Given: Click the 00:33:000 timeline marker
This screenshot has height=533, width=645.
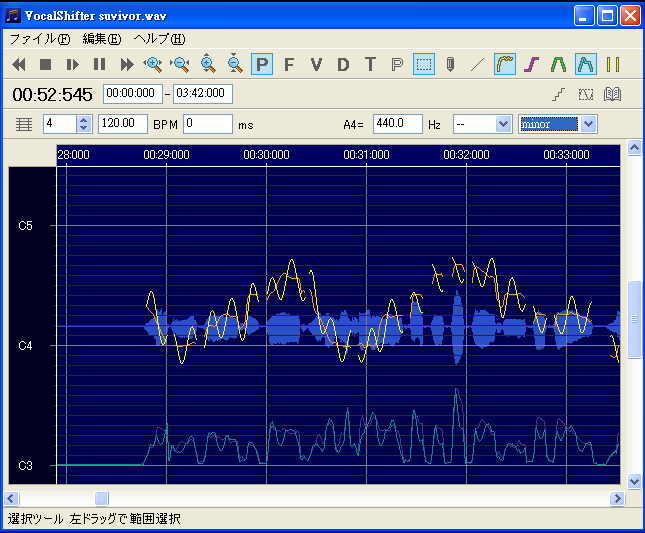Looking at the screenshot, I should point(566,155).
